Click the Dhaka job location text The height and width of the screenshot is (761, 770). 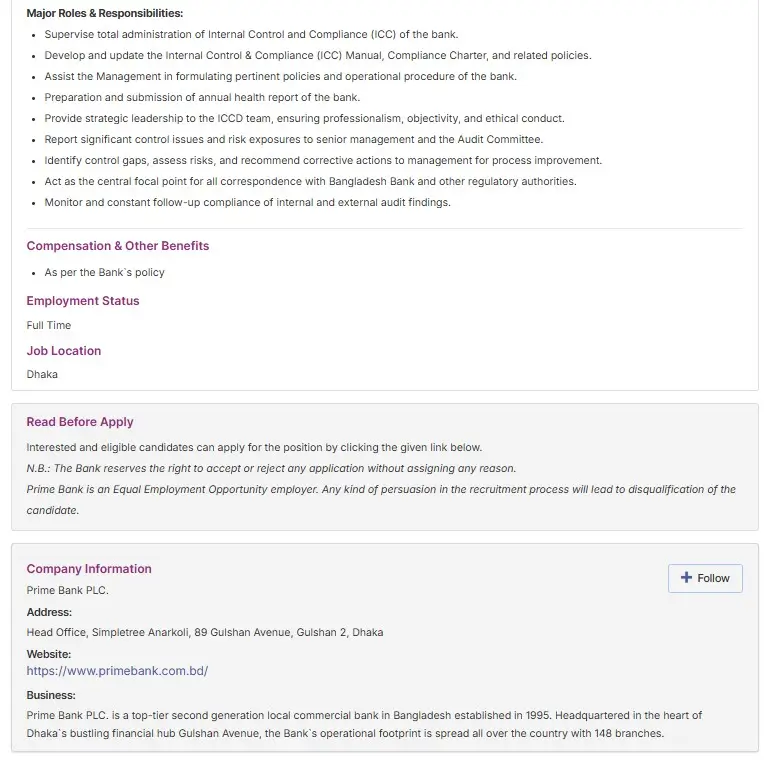coord(42,374)
